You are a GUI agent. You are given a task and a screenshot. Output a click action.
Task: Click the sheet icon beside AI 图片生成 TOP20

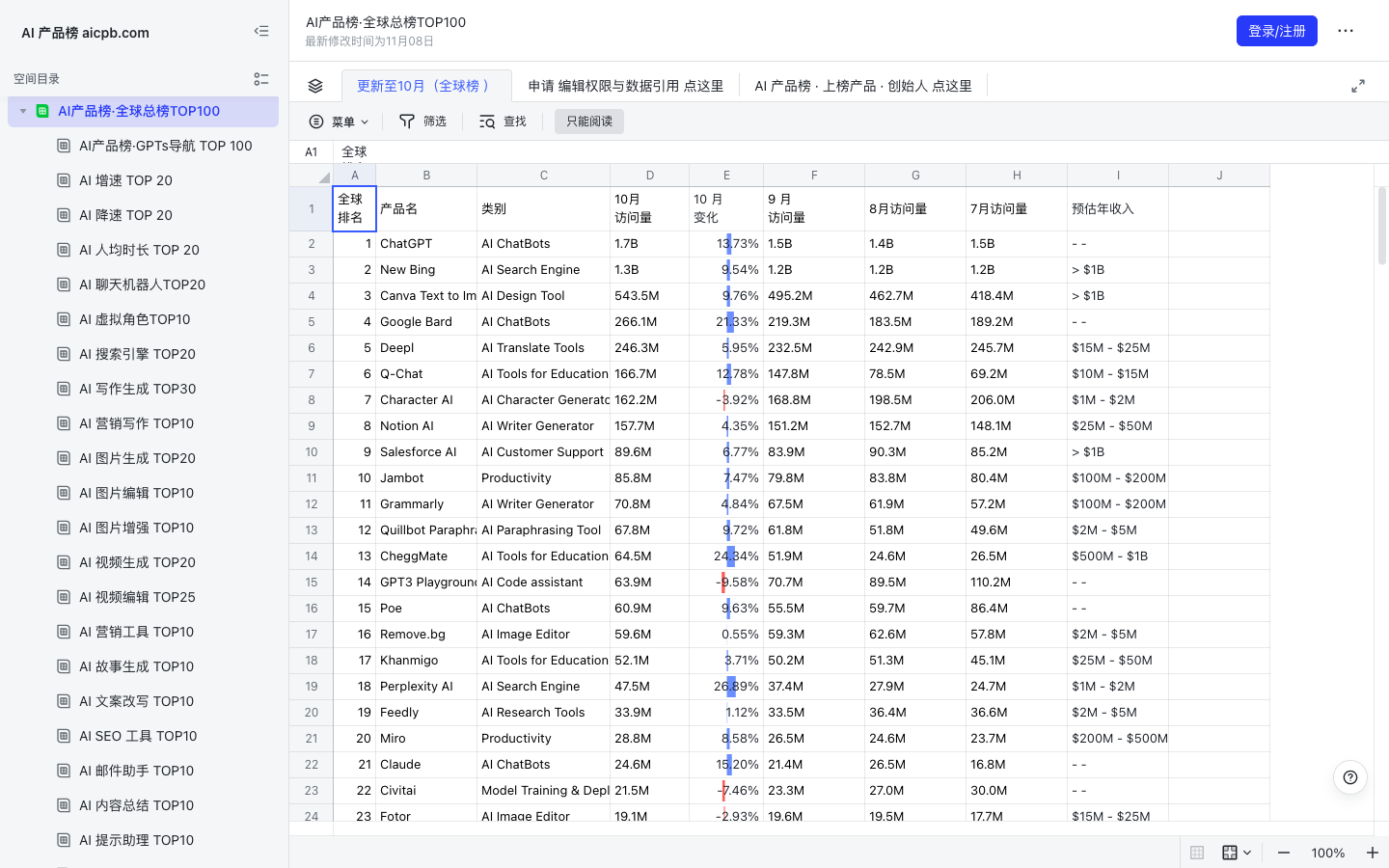[64, 458]
